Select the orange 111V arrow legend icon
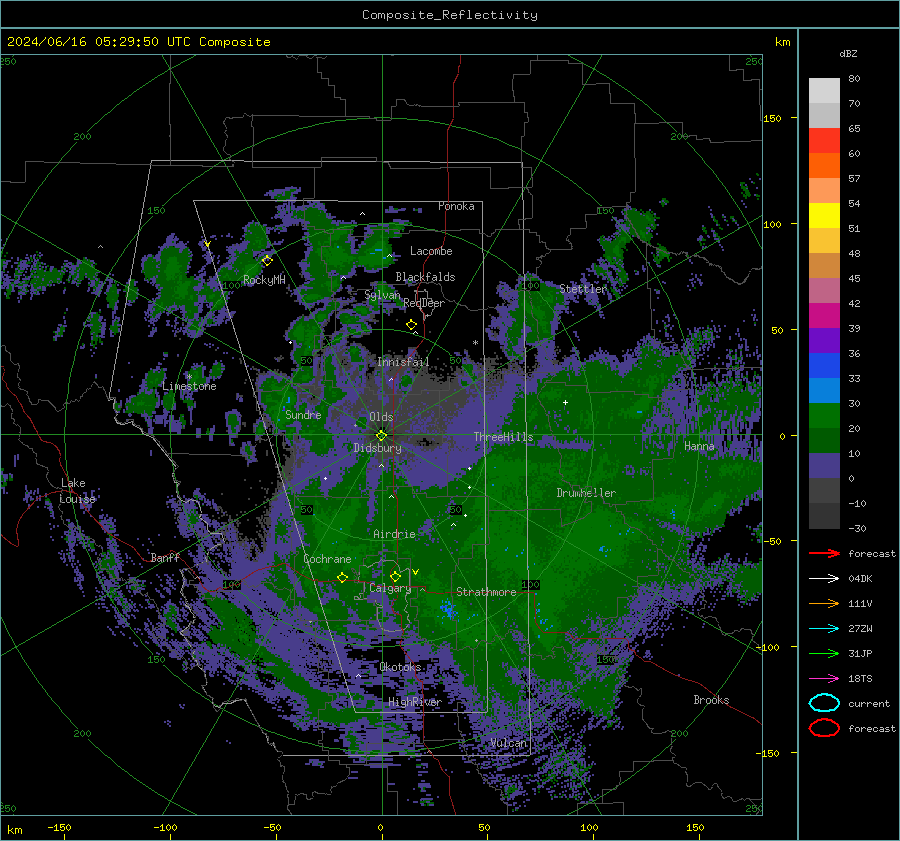This screenshot has height=841, width=900. pyautogui.click(x=824, y=603)
